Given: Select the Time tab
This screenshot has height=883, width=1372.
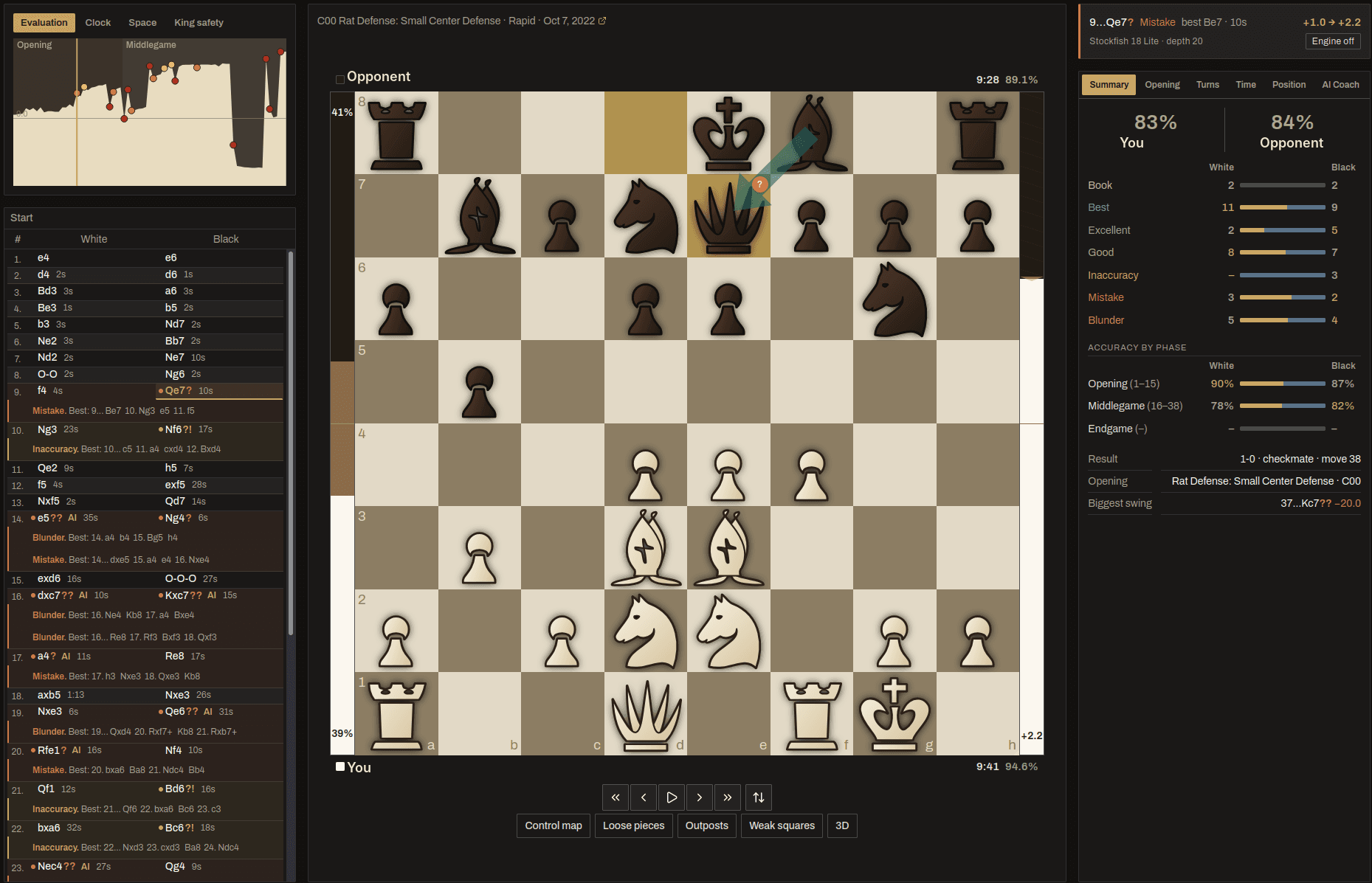Looking at the screenshot, I should [x=1246, y=85].
